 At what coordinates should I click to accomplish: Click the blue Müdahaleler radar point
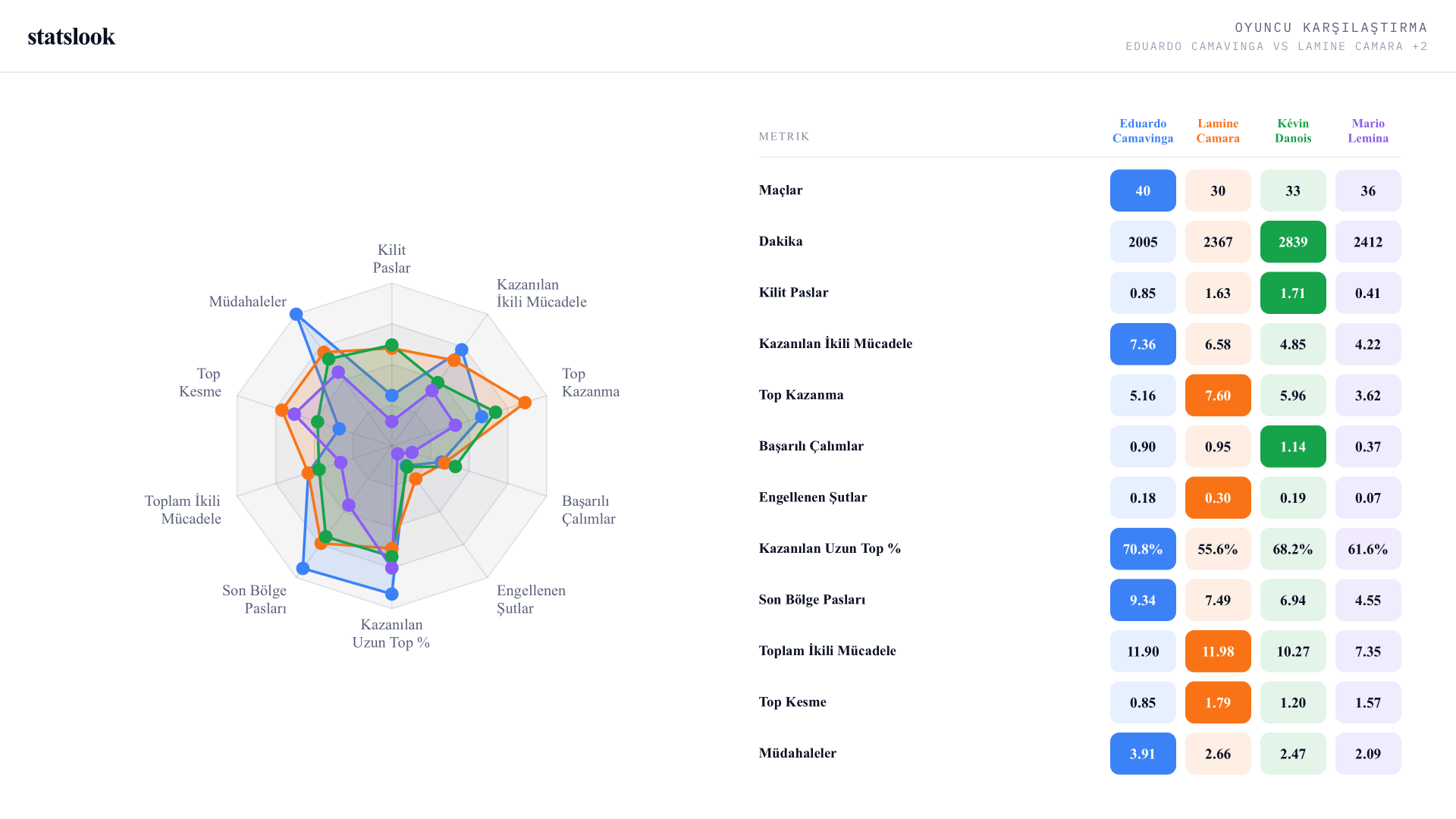point(297,314)
